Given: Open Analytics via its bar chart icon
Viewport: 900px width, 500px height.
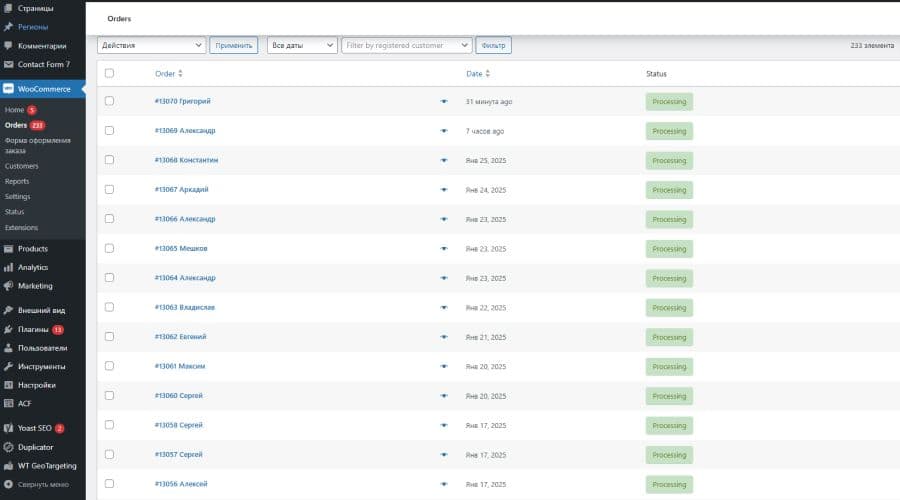Looking at the screenshot, I should click(9, 267).
